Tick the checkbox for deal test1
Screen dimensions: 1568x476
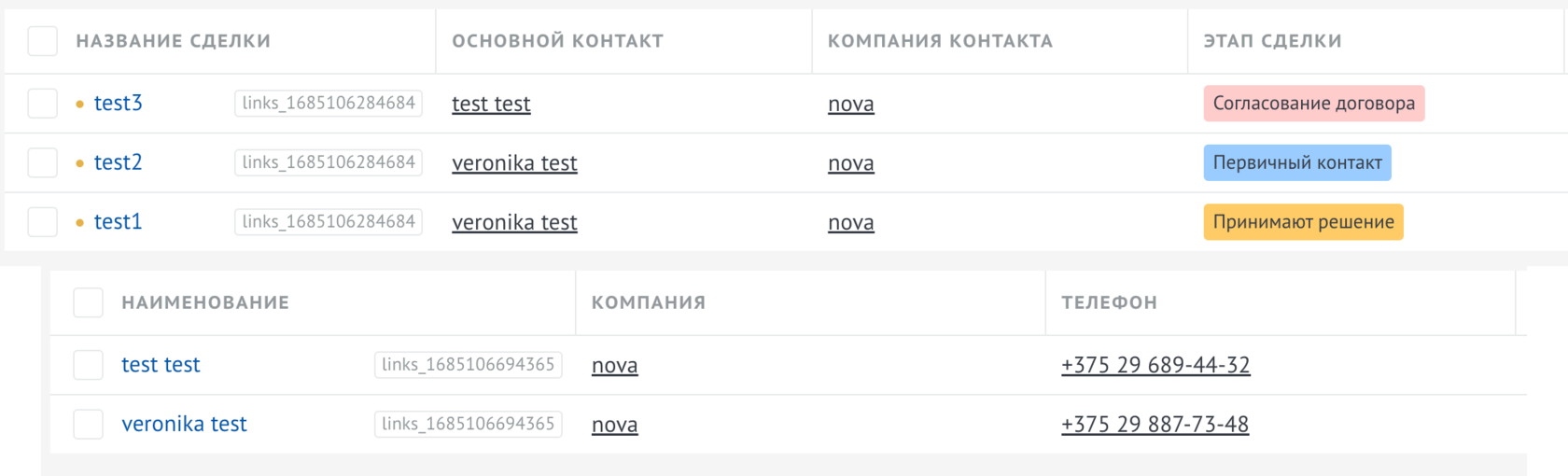(43, 222)
